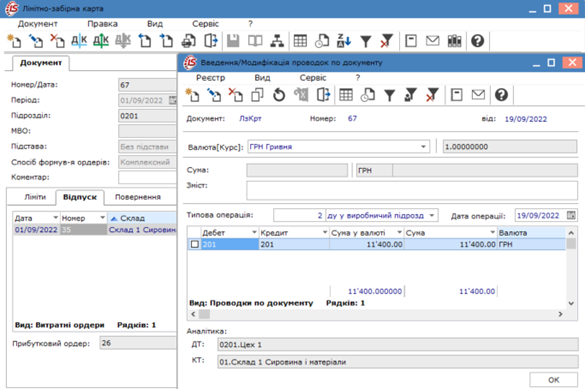Click edit posting pencil icon in postings dialog
The height and width of the screenshot is (389, 585).
(x=214, y=95)
